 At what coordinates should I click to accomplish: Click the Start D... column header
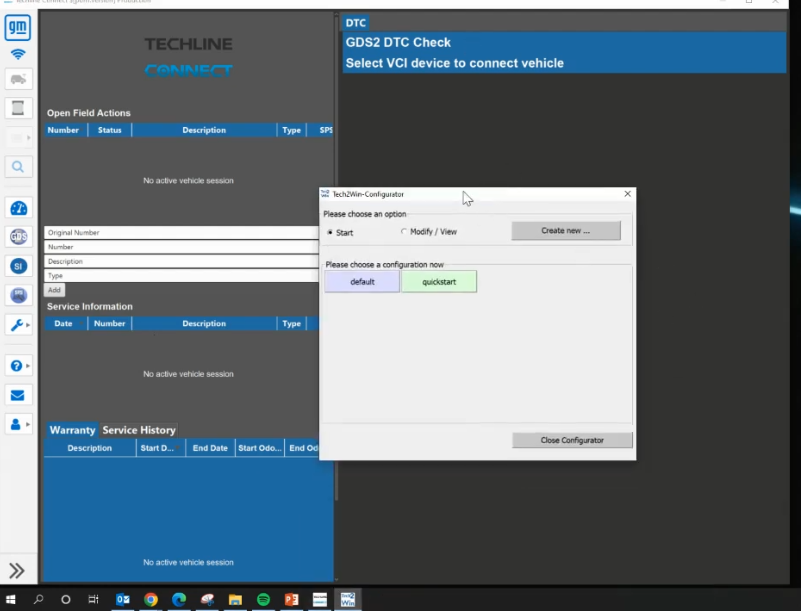point(160,448)
